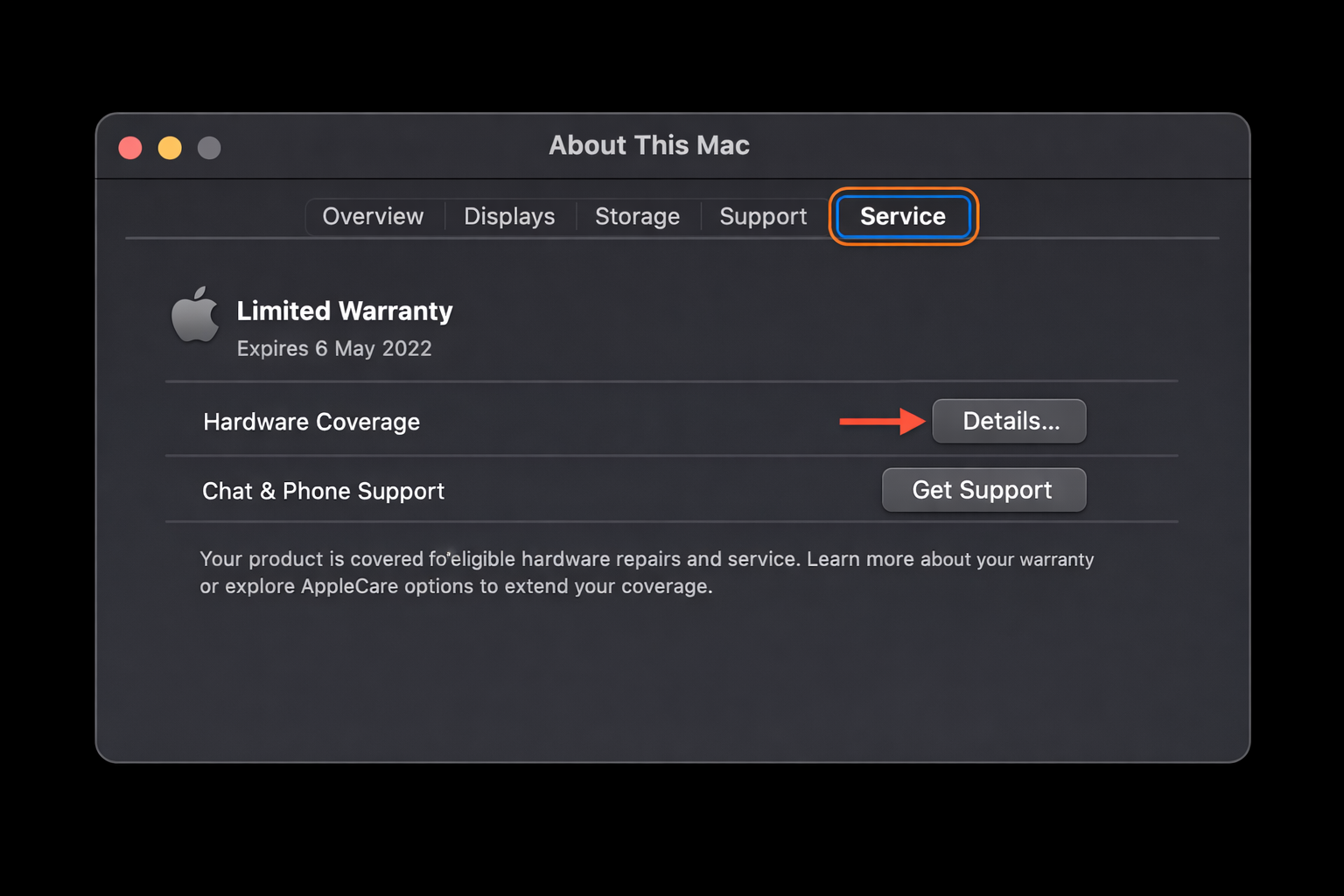Click the Expires 6 May 2022 text

(334, 348)
